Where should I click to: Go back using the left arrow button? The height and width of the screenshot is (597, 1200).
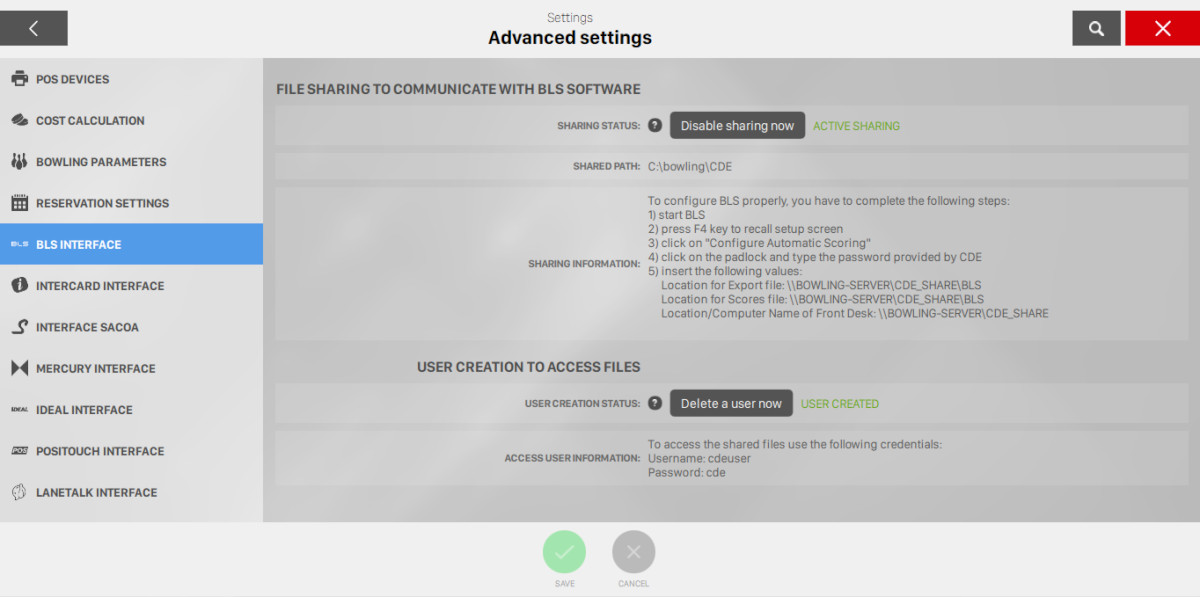tap(34, 29)
